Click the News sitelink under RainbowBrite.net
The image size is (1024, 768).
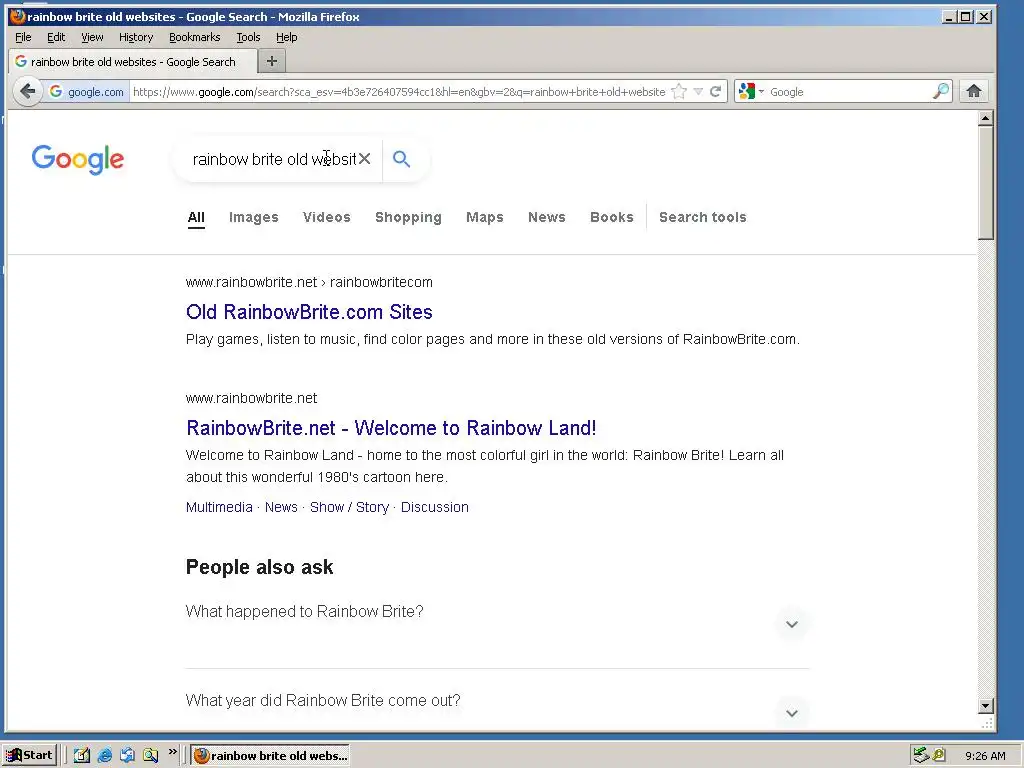pyautogui.click(x=281, y=507)
